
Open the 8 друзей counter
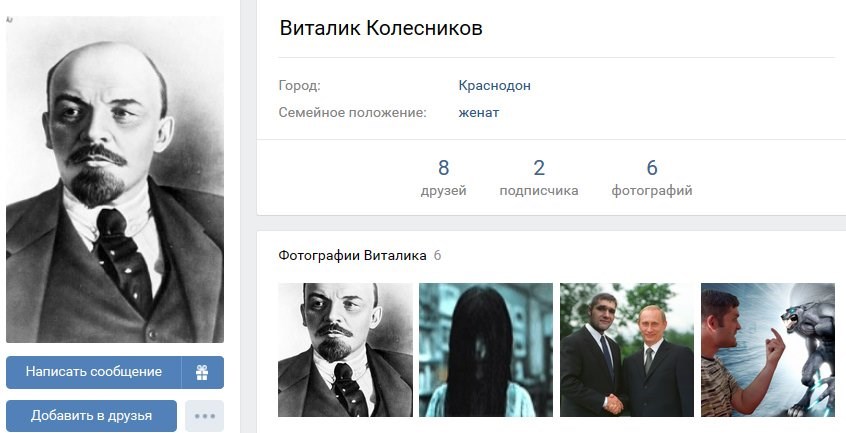(x=444, y=177)
